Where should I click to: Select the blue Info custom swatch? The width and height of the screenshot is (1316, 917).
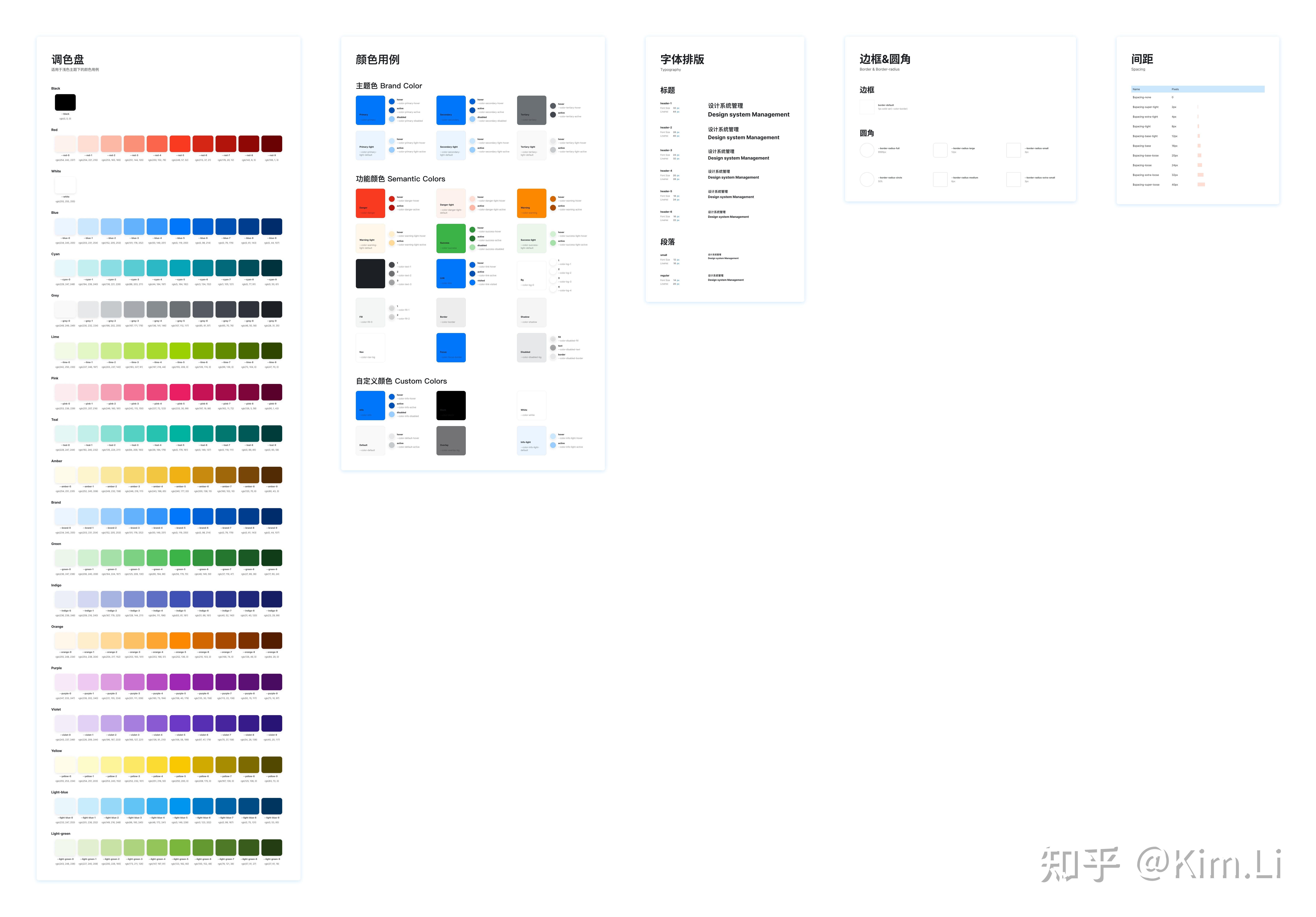coord(370,406)
